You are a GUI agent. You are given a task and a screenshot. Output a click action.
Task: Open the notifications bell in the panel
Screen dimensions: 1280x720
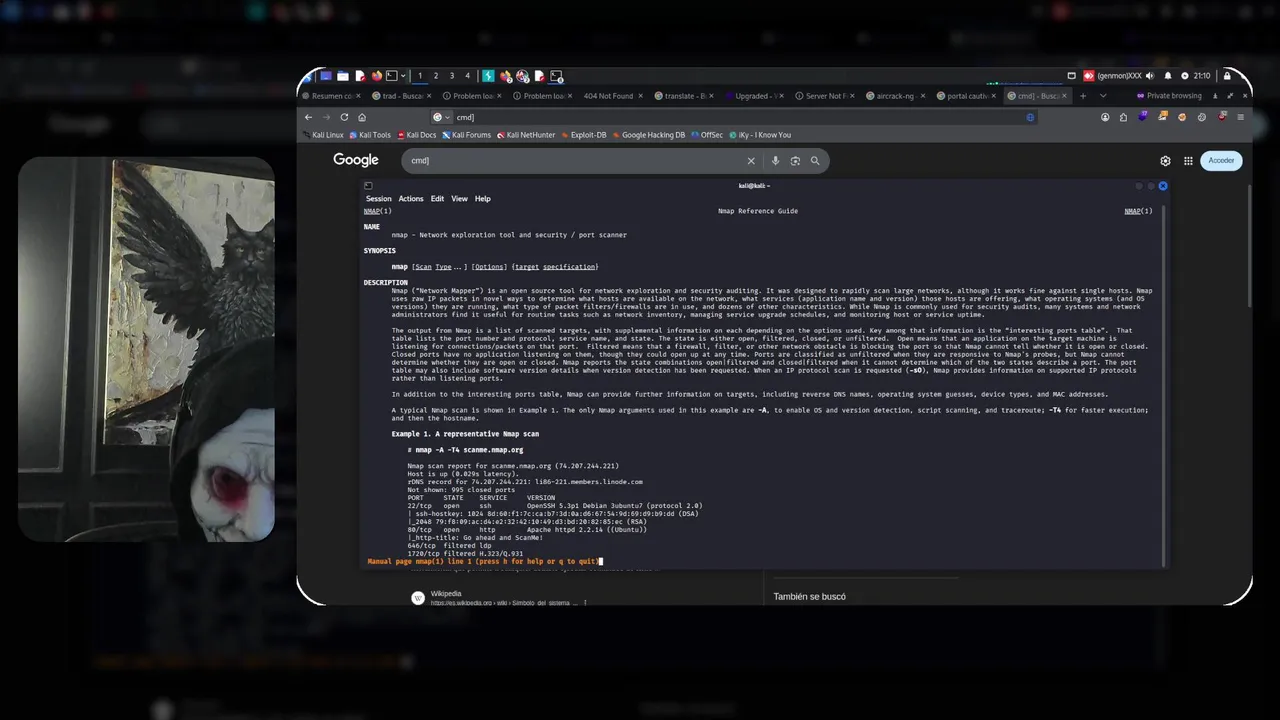pyautogui.click(x=1168, y=76)
